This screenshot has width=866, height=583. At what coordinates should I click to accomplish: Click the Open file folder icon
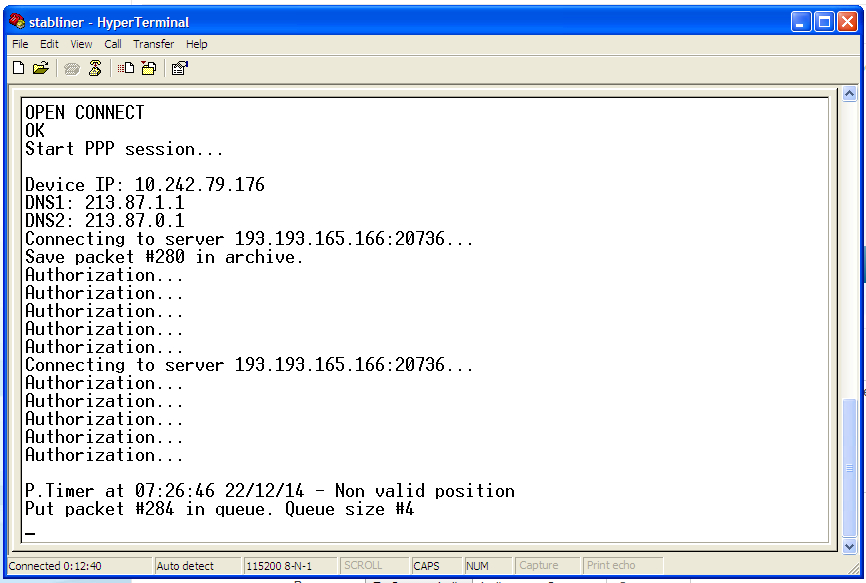coord(41,68)
